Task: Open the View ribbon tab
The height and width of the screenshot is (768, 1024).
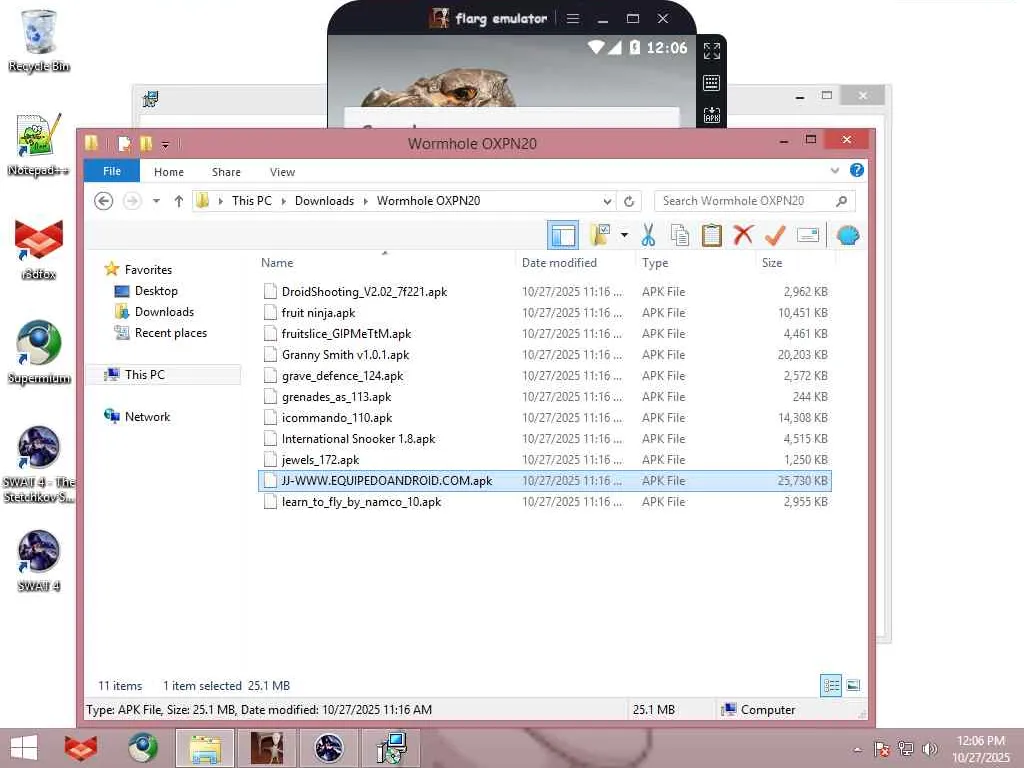Action: point(282,172)
